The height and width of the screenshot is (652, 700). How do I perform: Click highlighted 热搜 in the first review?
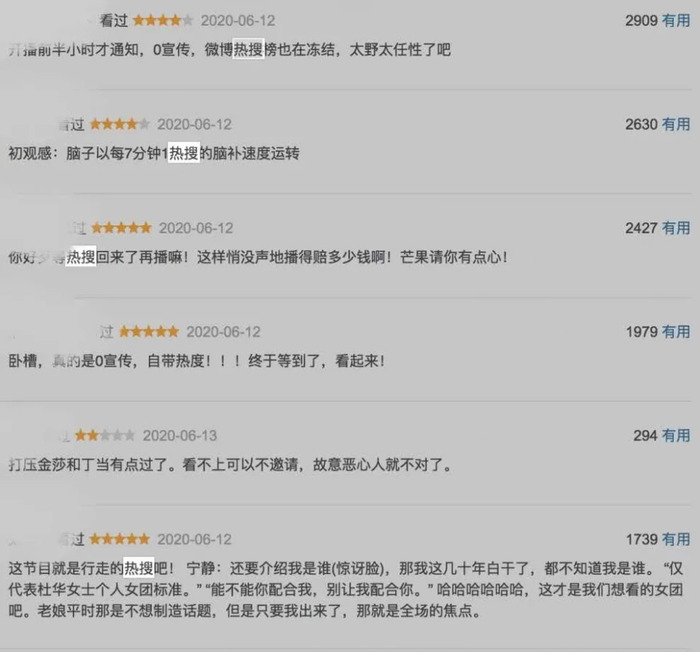(x=249, y=50)
